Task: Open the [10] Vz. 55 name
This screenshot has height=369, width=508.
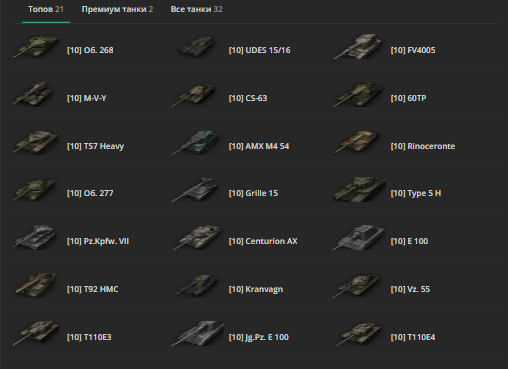Action: pyautogui.click(x=410, y=289)
